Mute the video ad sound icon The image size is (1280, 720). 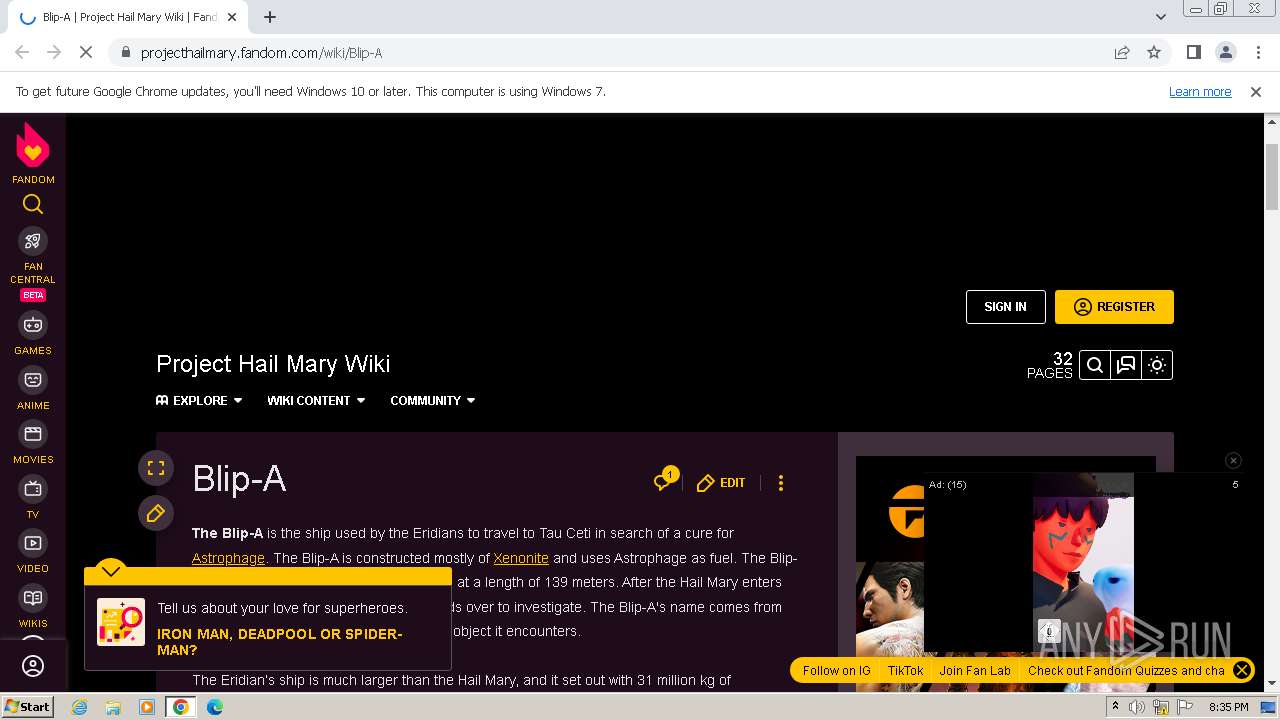click(1049, 630)
